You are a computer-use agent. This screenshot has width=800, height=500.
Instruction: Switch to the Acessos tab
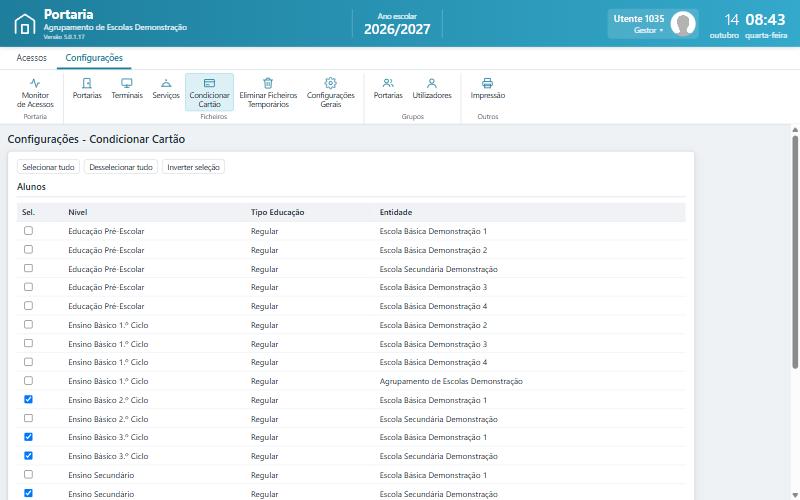32,58
